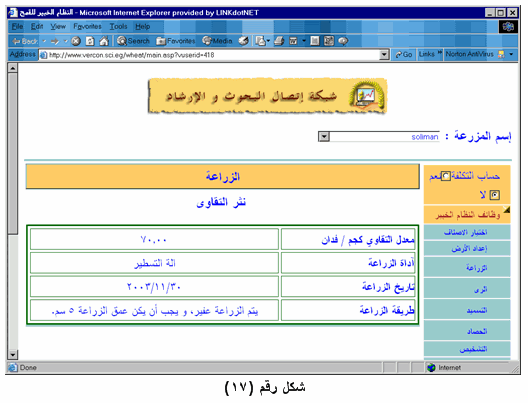Open the إسم المزرعة farm dropdown

(x=324, y=137)
